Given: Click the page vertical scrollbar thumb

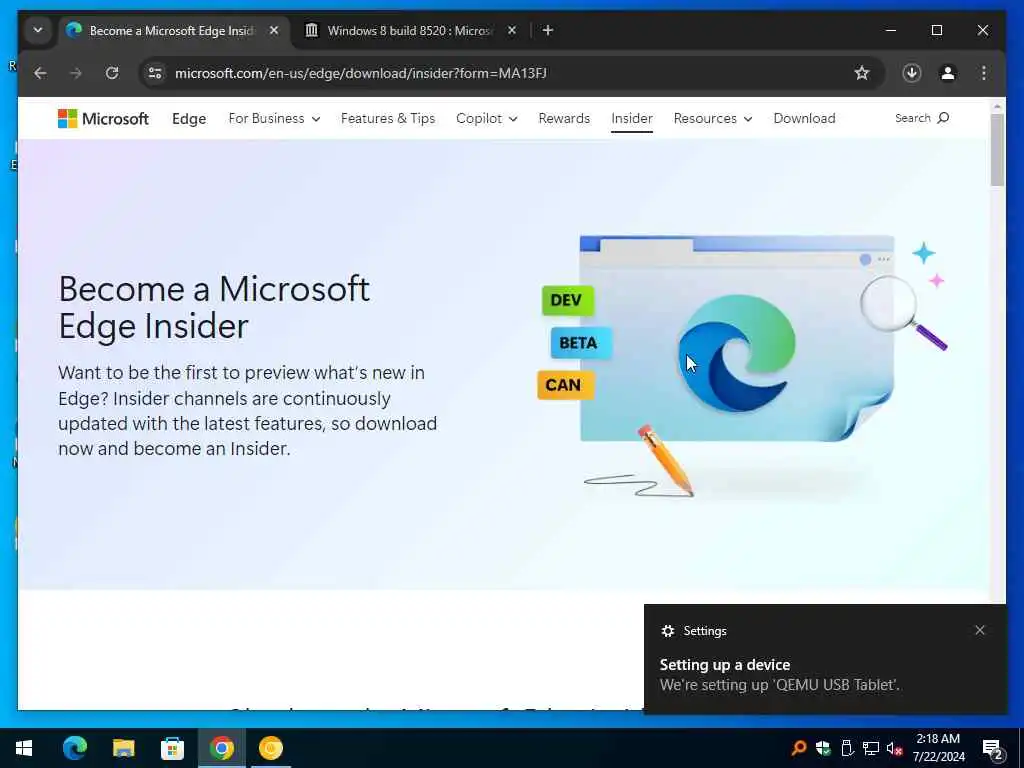Looking at the screenshot, I should coord(997,150).
